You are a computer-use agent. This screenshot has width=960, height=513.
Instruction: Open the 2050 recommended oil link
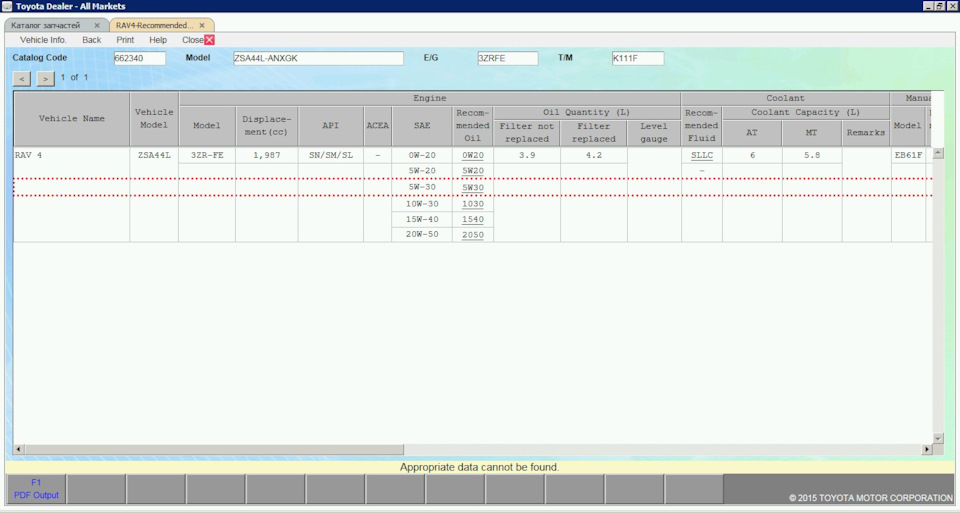coord(473,235)
